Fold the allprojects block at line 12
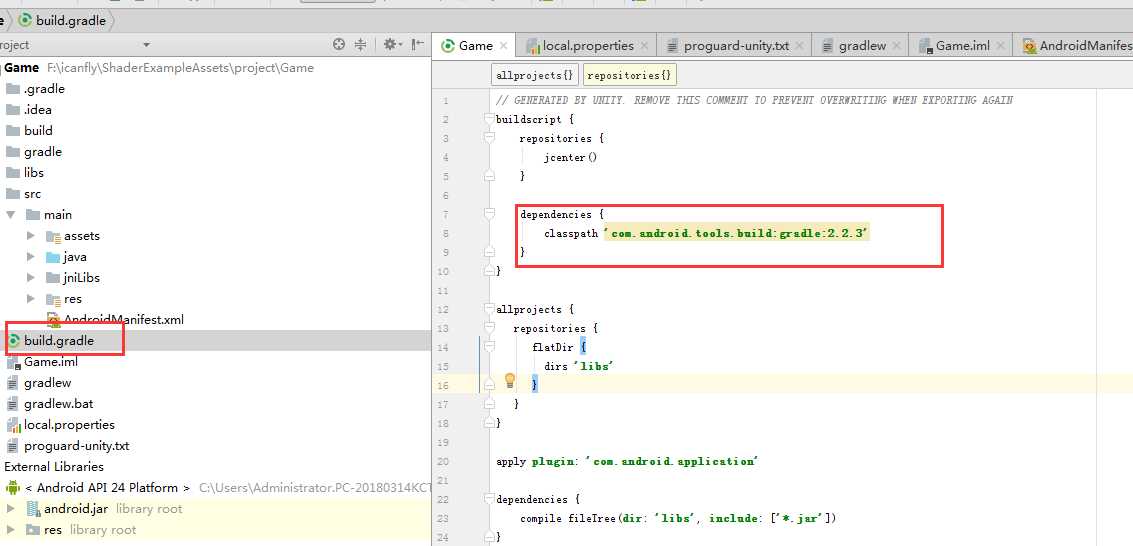The height and width of the screenshot is (546, 1133). (489, 310)
